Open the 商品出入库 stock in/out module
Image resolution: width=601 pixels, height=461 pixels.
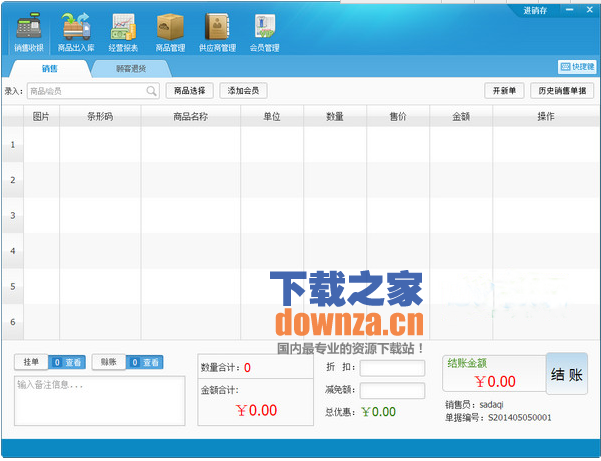(x=76, y=33)
